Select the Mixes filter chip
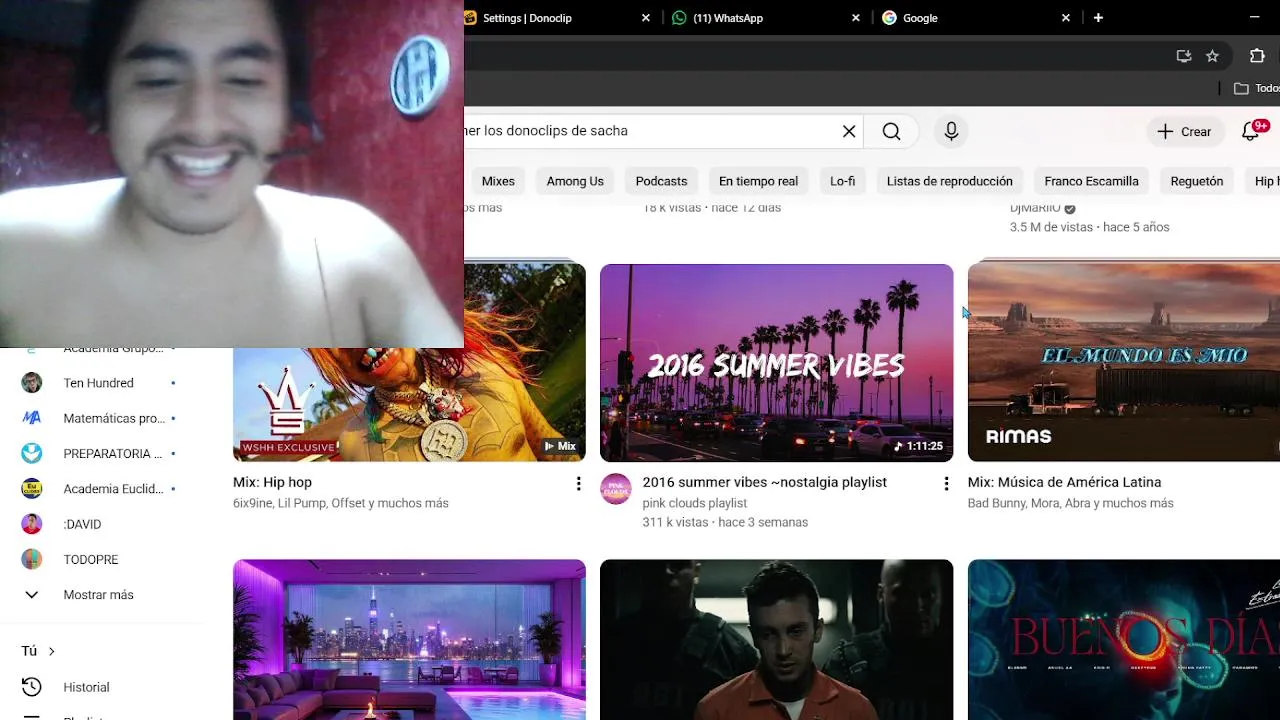This screenshot has width=1280, height=720. click(x=498, y=181)
